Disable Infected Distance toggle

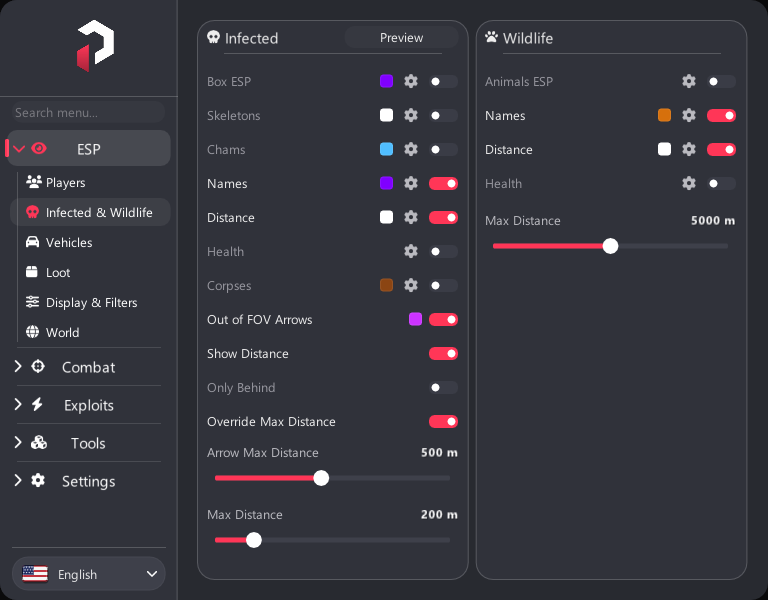(x=443, y=217)
